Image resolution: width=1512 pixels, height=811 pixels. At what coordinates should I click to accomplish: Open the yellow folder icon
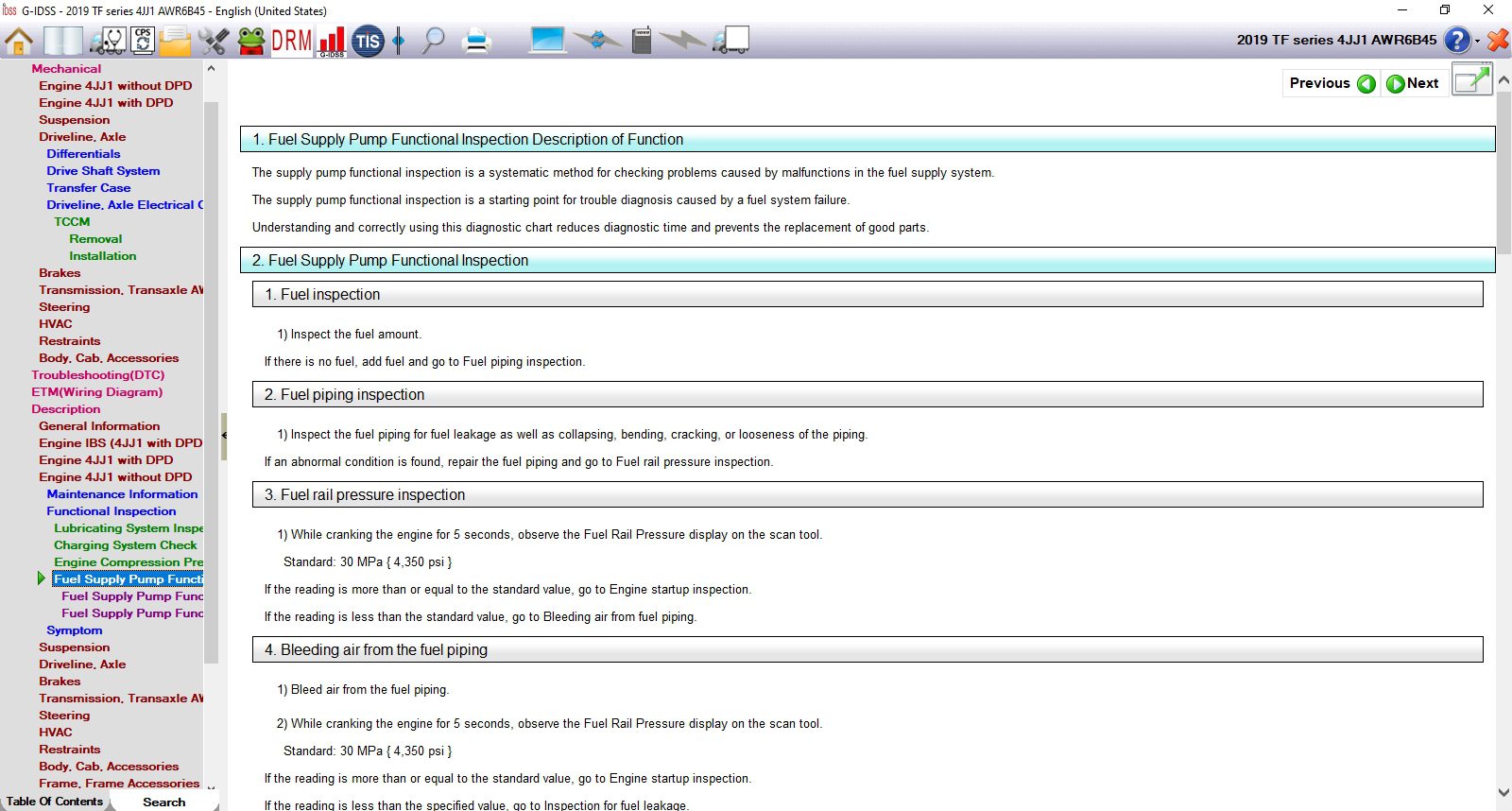pos(176,41)
